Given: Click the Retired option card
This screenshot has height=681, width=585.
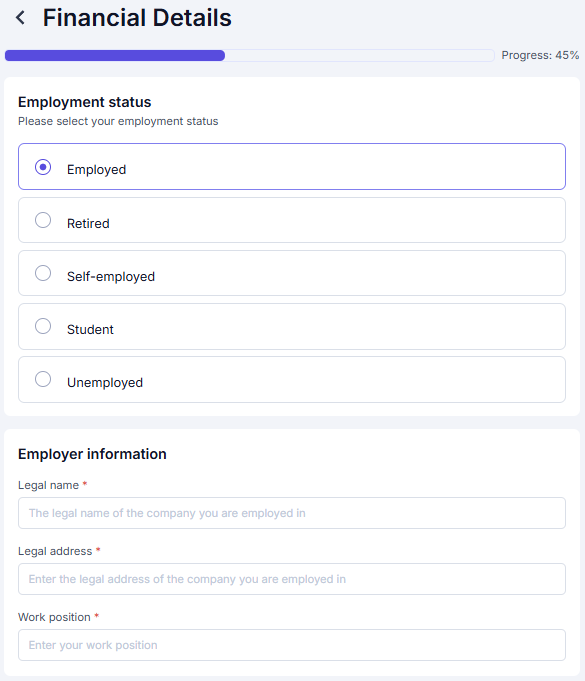Looking at the screenshot, I should (x=292, y=220).
